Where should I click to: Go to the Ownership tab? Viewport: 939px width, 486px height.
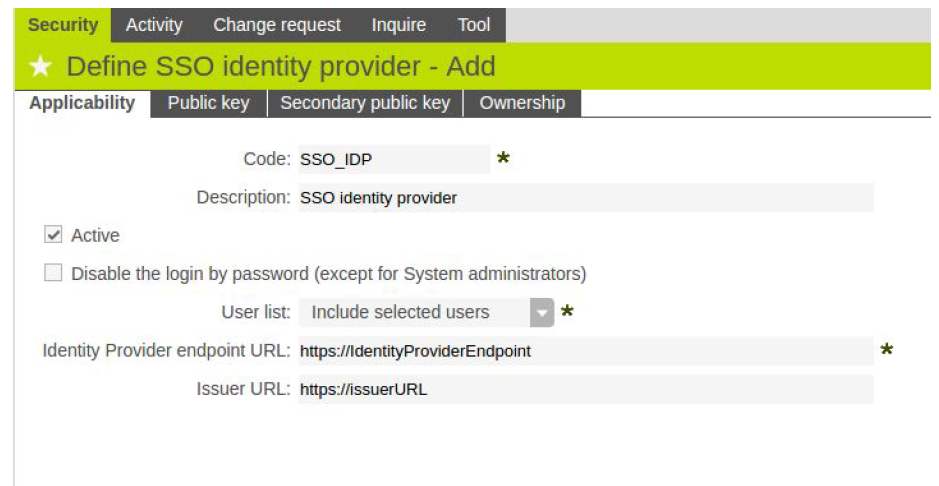point(522,103)
